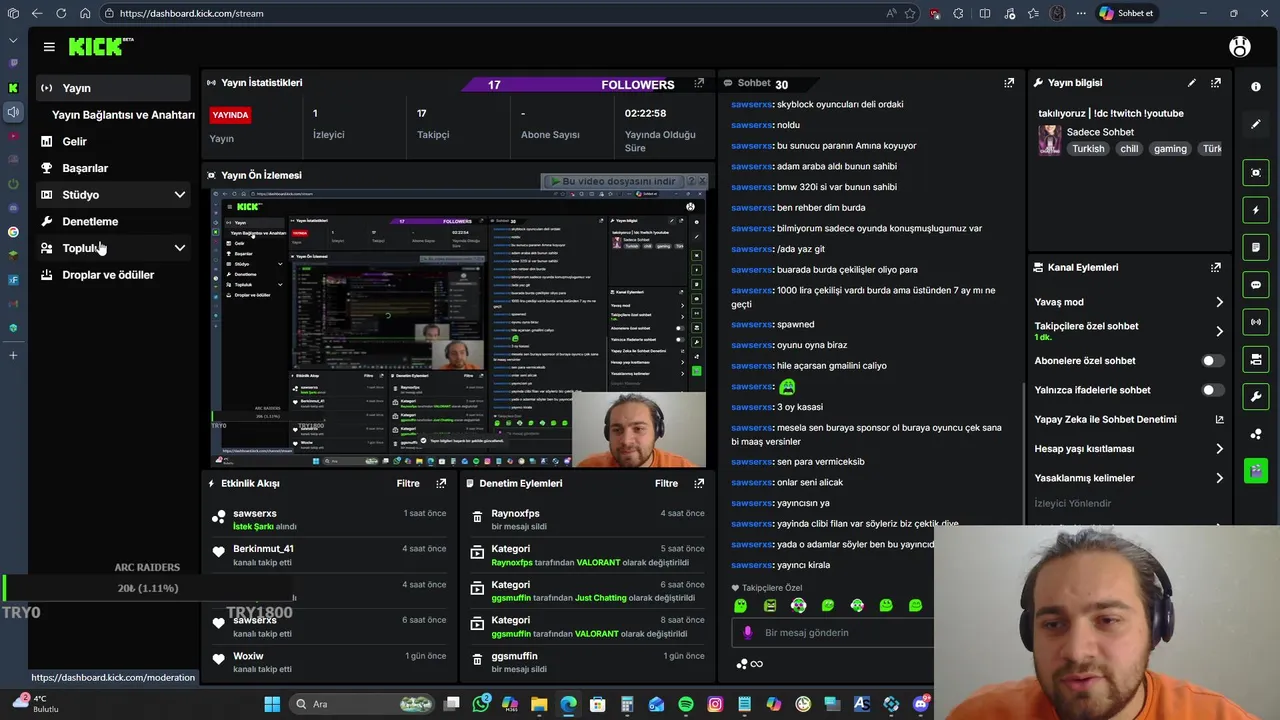Toggle the document widget in the right rail

pyautogui.click(x=1256, y=247)
